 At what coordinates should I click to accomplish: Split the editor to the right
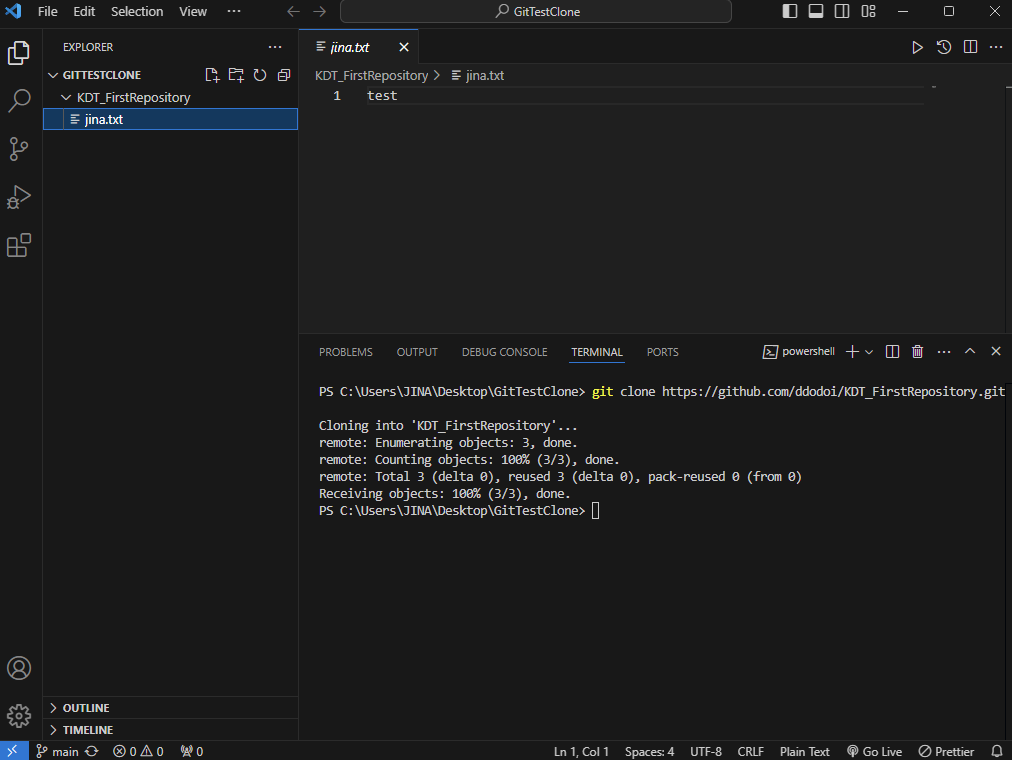970,47
